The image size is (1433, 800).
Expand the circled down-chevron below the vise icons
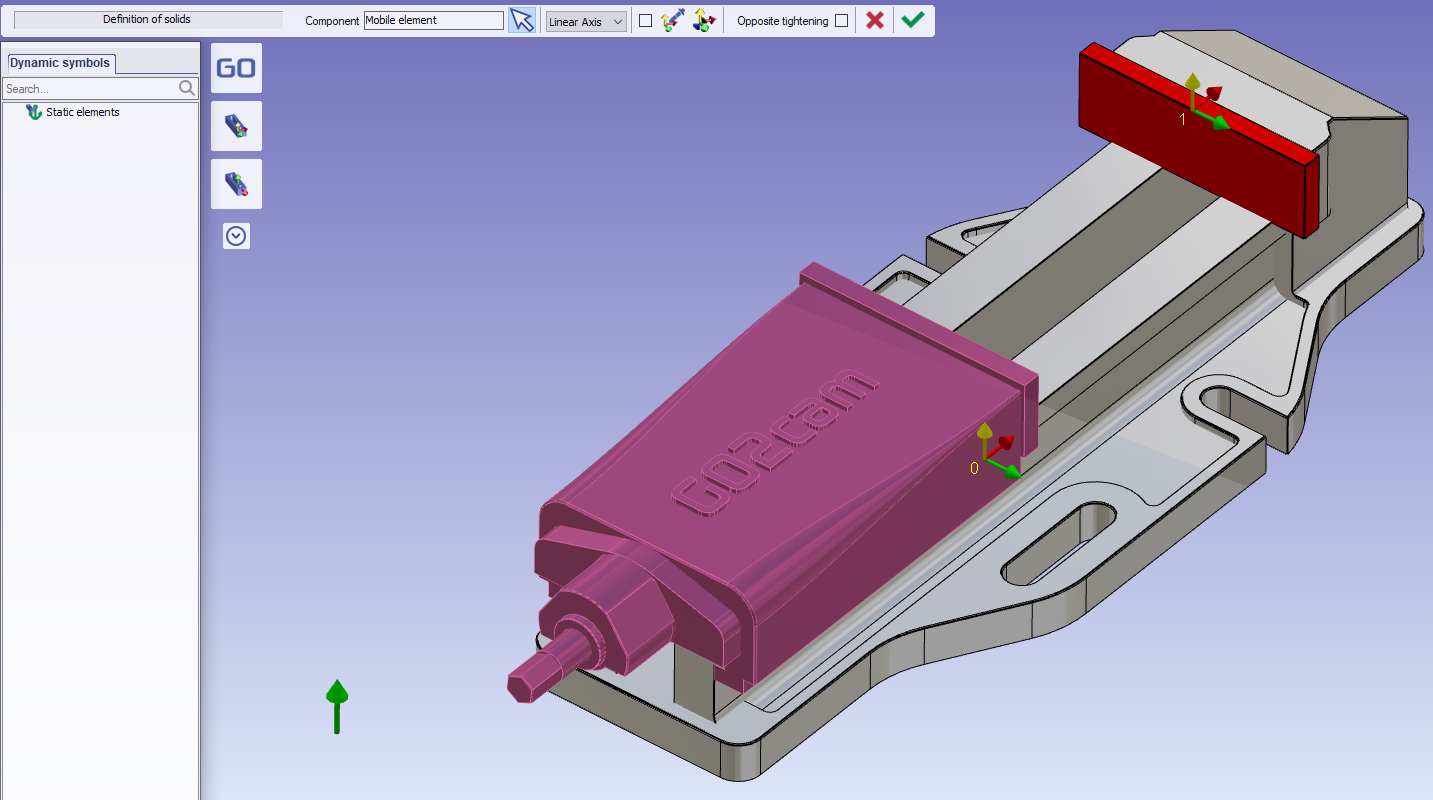pyautogui.click(x=236, y=236)
